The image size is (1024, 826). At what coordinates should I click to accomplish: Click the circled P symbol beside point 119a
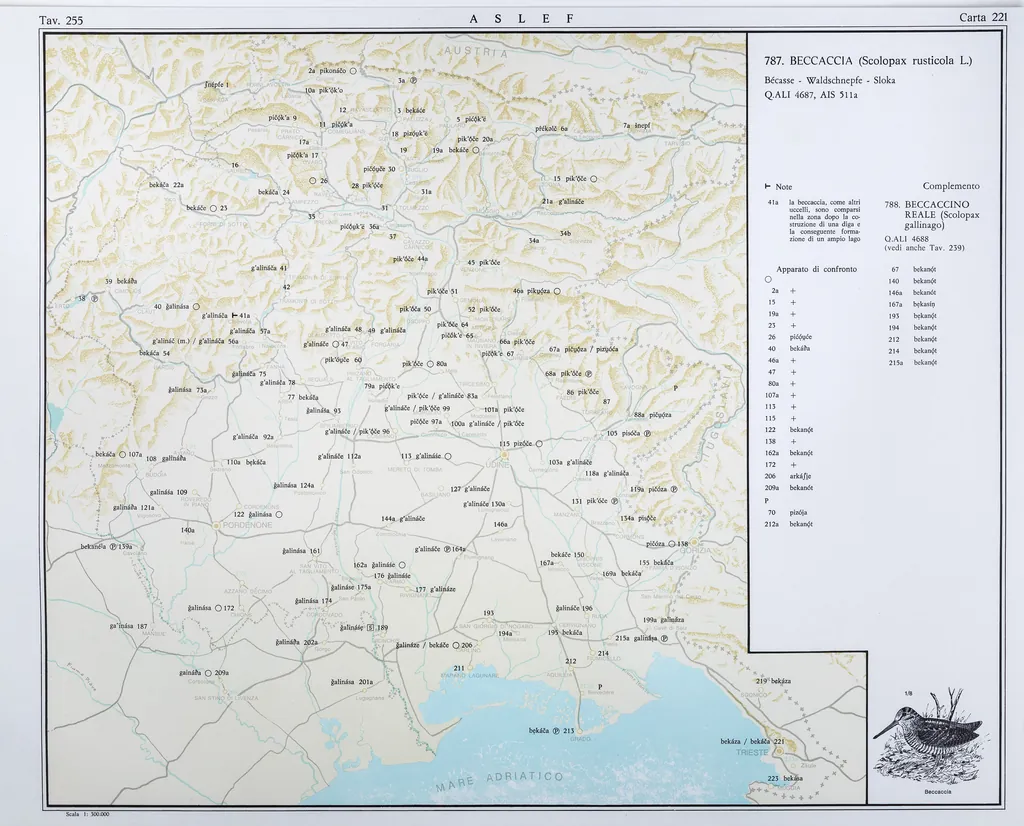click(x=673, y=490)
